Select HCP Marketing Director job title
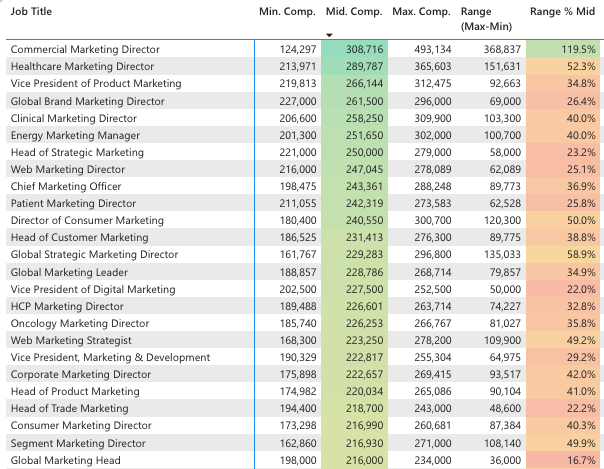This screenshot has height=469, width=604. click(x=67, y=306)
